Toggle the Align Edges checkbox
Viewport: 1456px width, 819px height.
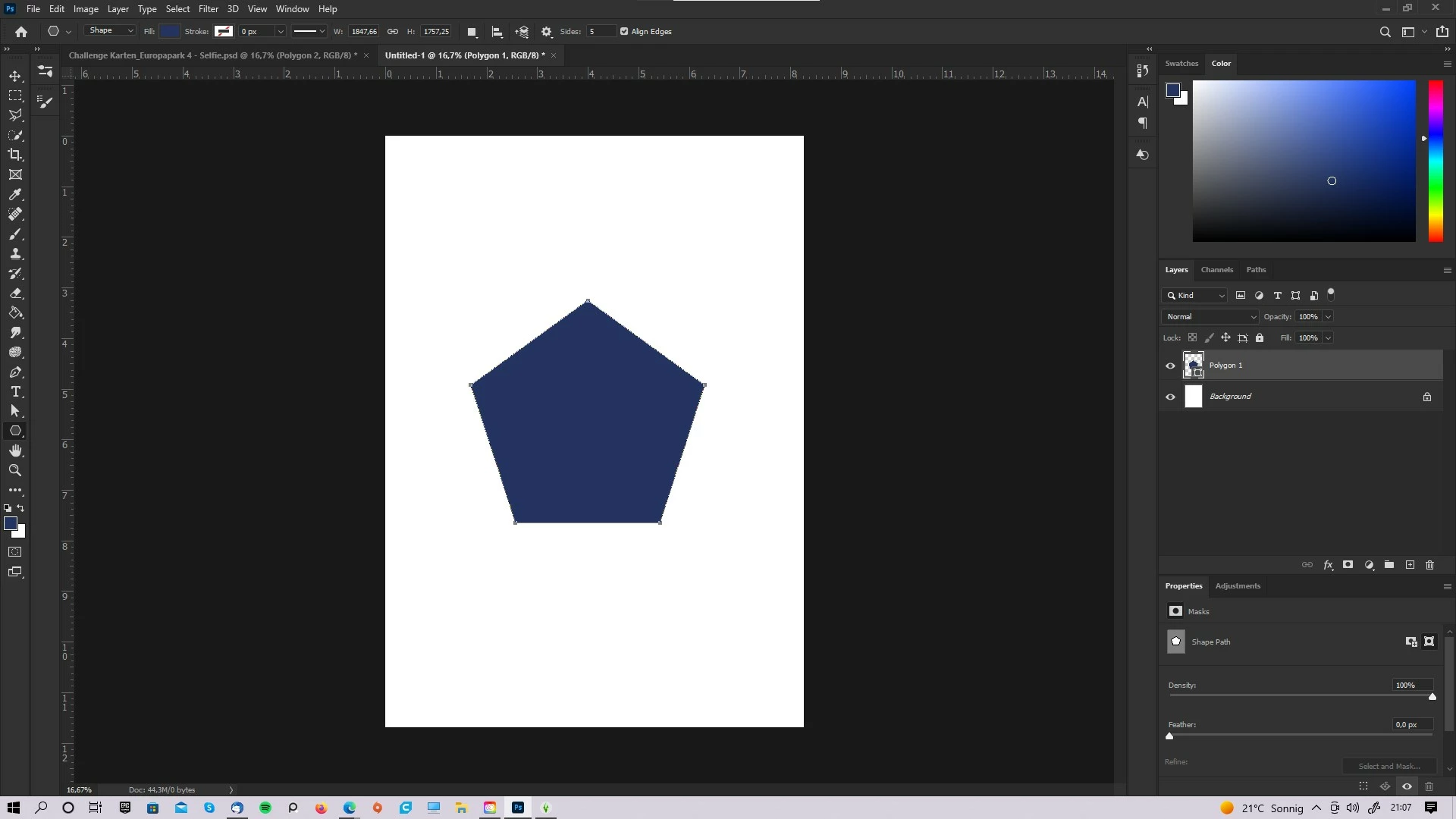(624, 32)
